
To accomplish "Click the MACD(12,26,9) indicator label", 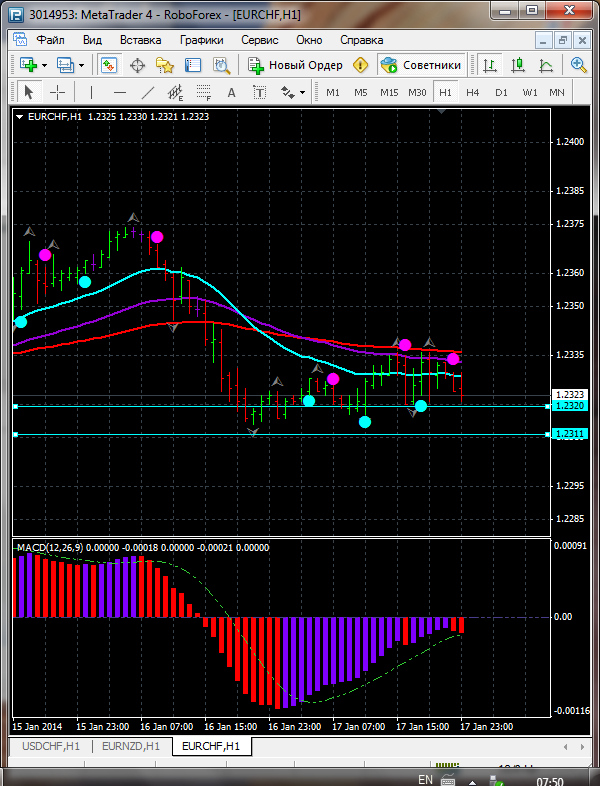I will coord(50,547).
